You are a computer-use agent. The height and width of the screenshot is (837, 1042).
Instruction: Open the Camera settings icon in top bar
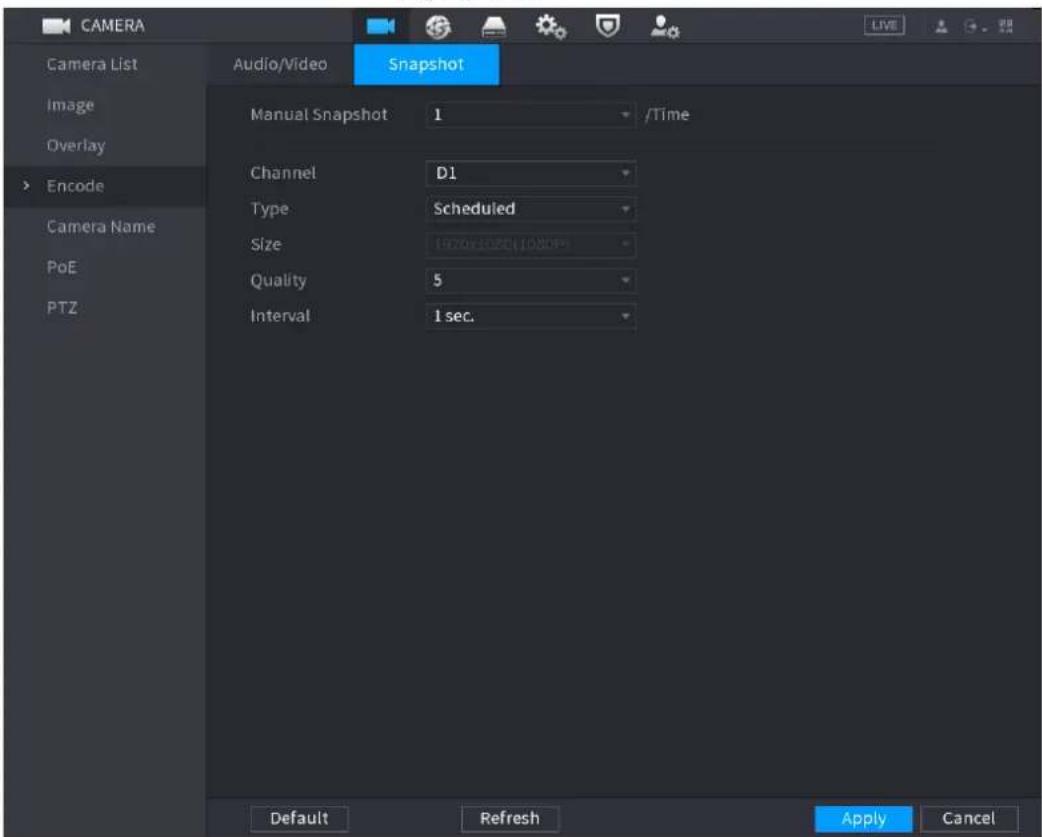[381, 26]
